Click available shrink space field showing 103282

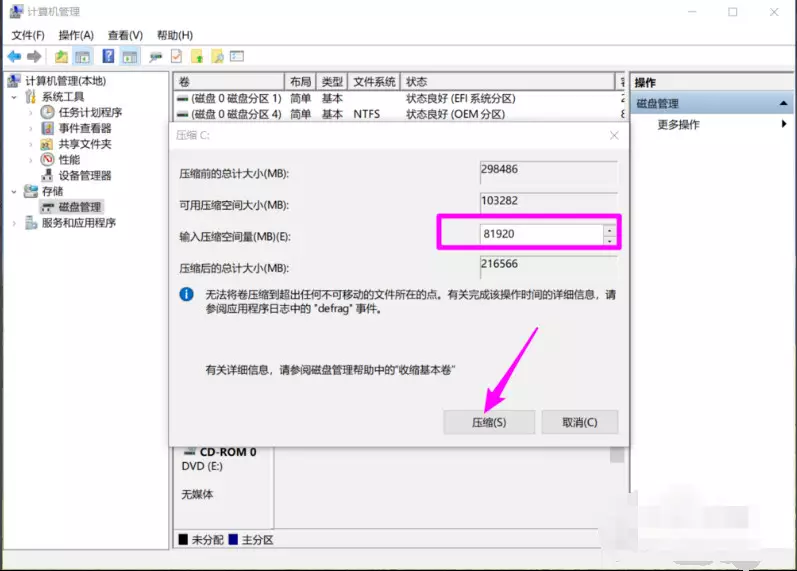[548, 203]
